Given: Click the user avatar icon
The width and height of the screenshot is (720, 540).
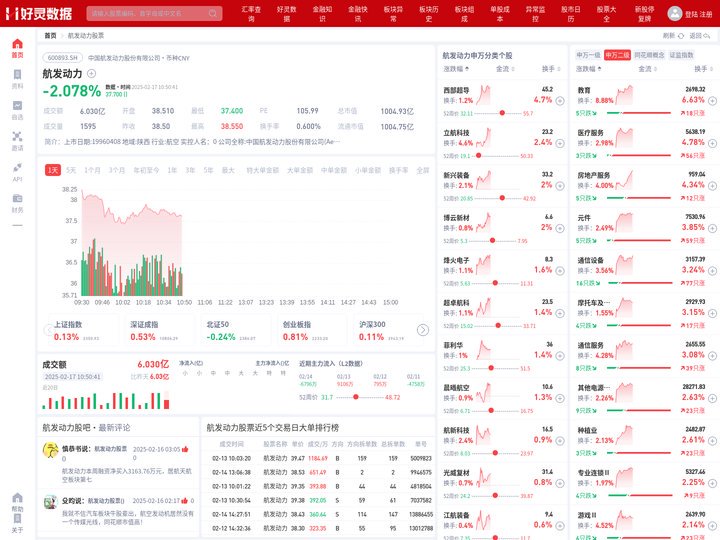Looking at the screenshot, I should click(x=675, y=13).
